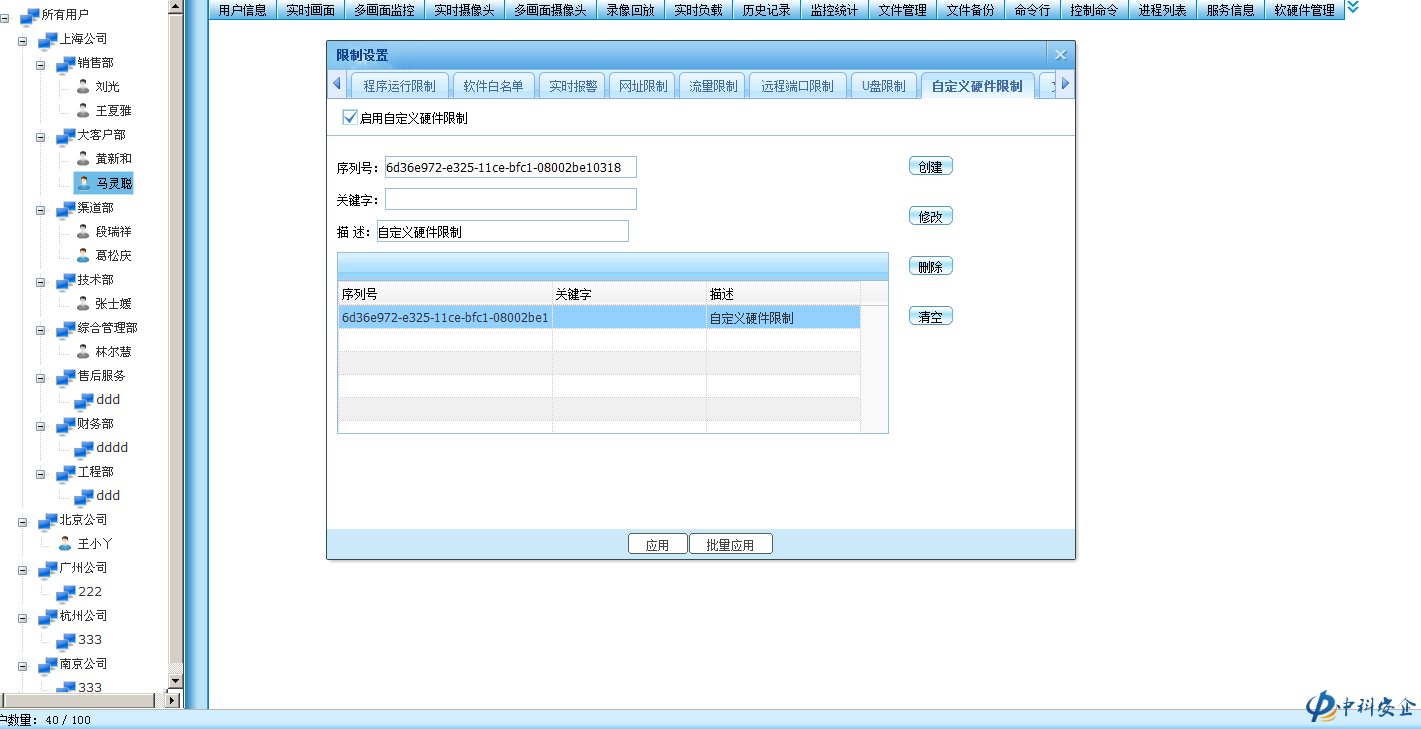Click the double-chevron icon after 软硬件管理

[1353, 8]
